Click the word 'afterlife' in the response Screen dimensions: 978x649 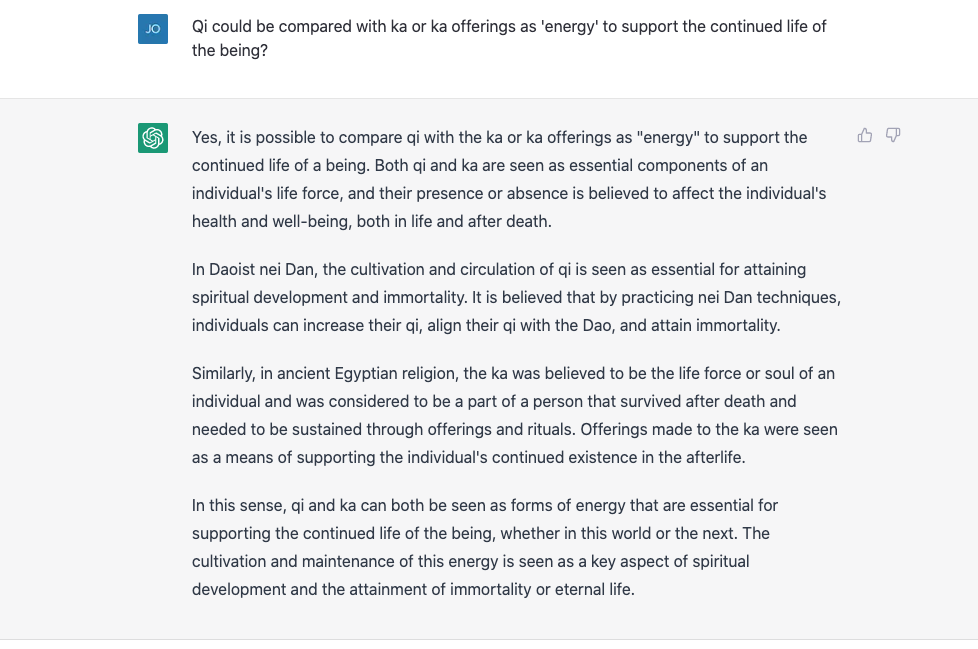tap(710, 457)
